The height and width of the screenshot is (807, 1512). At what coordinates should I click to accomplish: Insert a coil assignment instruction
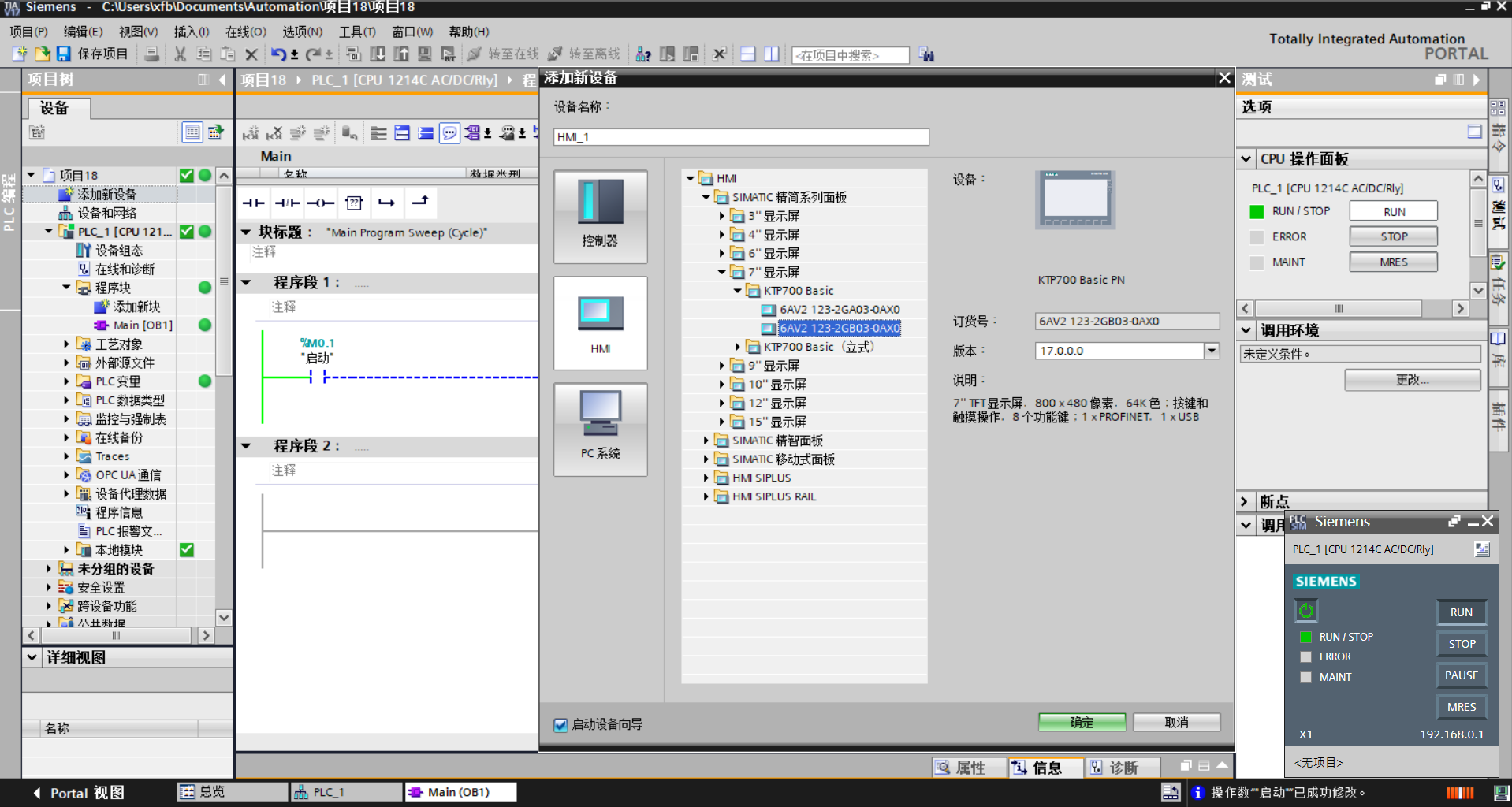click(x=320, y=203)
